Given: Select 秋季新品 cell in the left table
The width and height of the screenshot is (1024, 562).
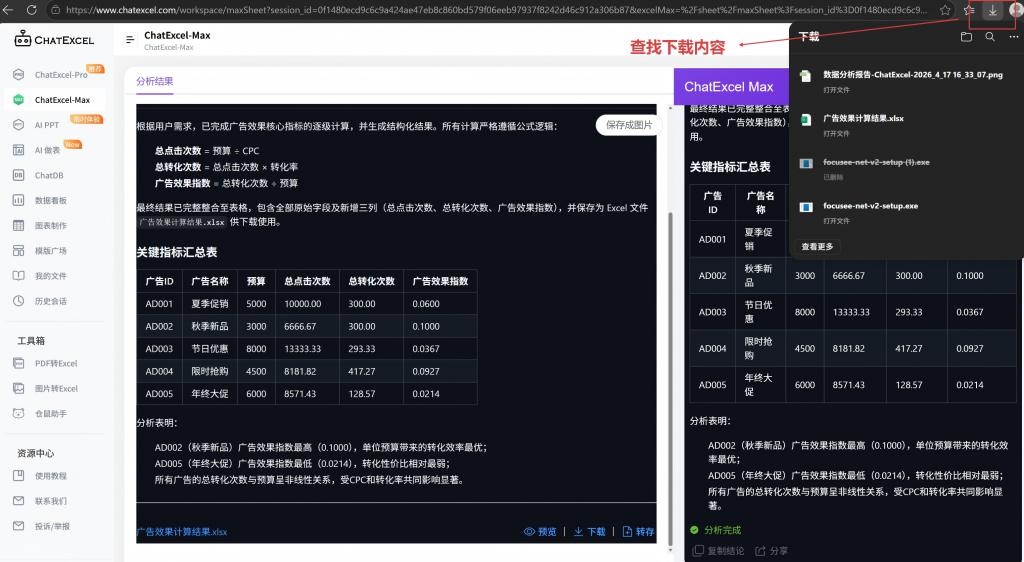Looking at the screenshot, I should [210, 326].
